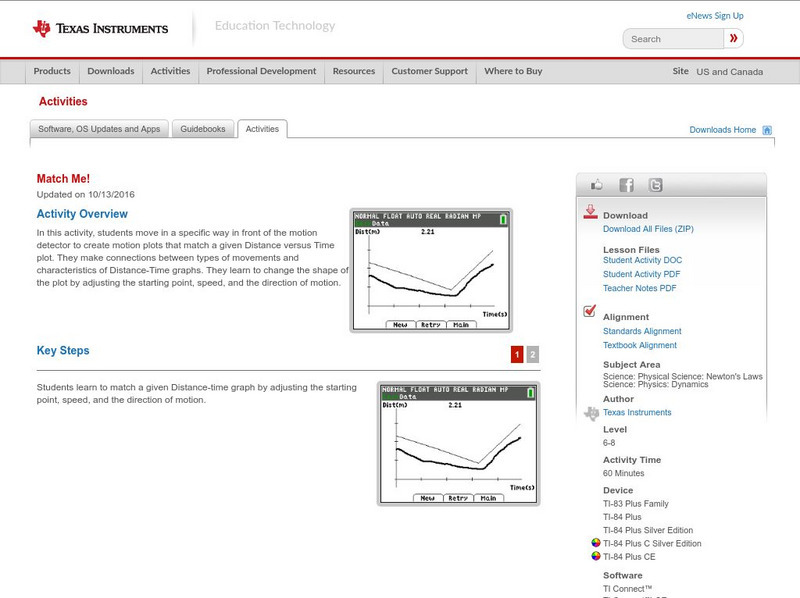Viewport: 800px width, 598px height.
Task: Open the Professional Development menu
Action: [261, 71]
